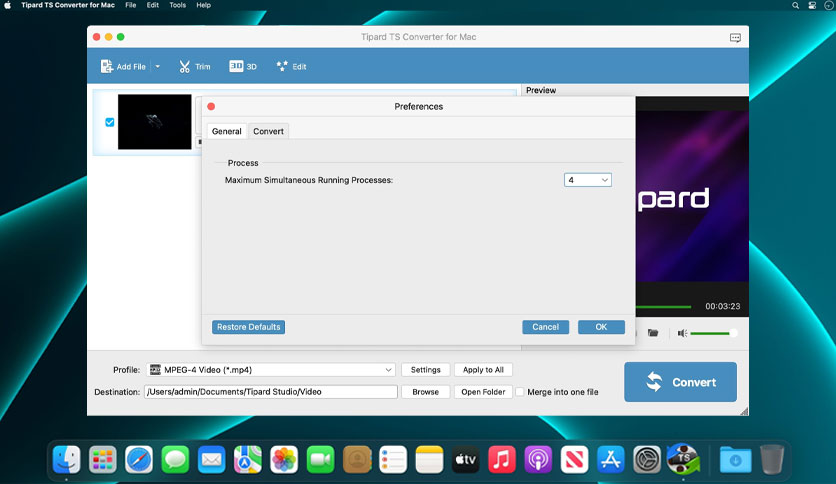Image resolution: width=836 pixels, height=484 pixels.
Task: Open the Help menu
Action: click(203, 5)
